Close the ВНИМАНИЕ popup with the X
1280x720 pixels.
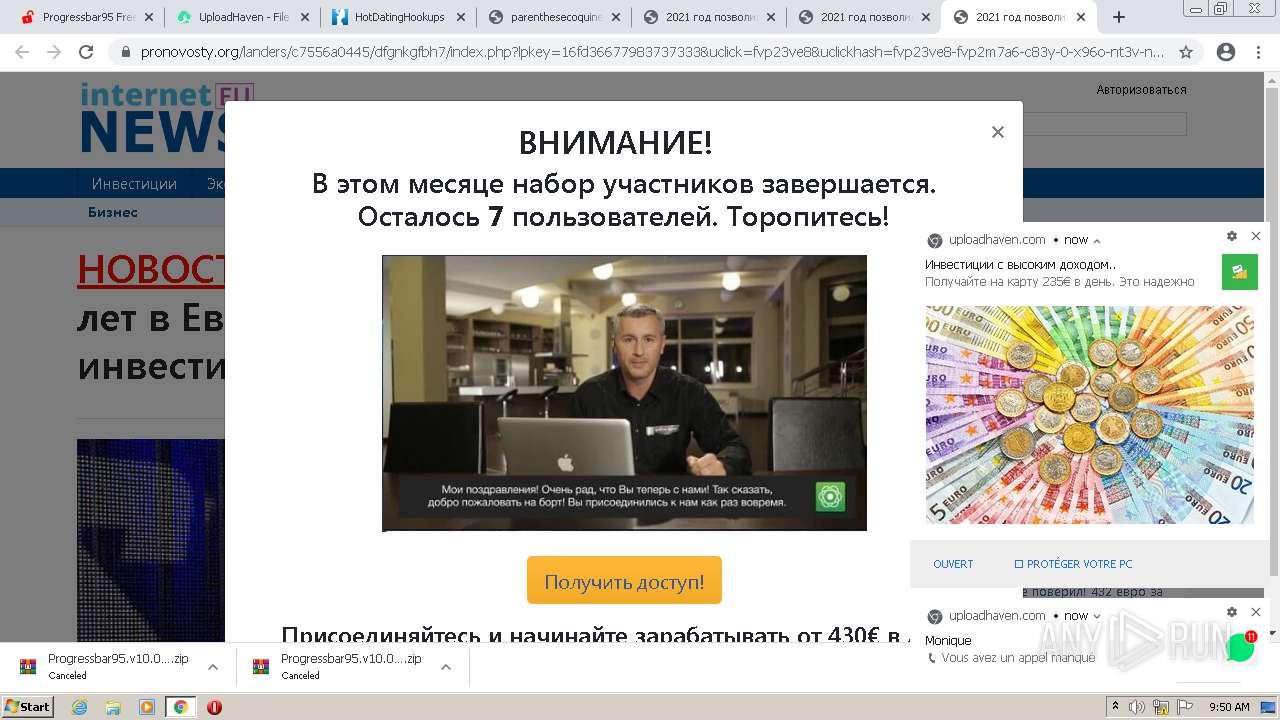pyautogui.click(x=997, y=132)
